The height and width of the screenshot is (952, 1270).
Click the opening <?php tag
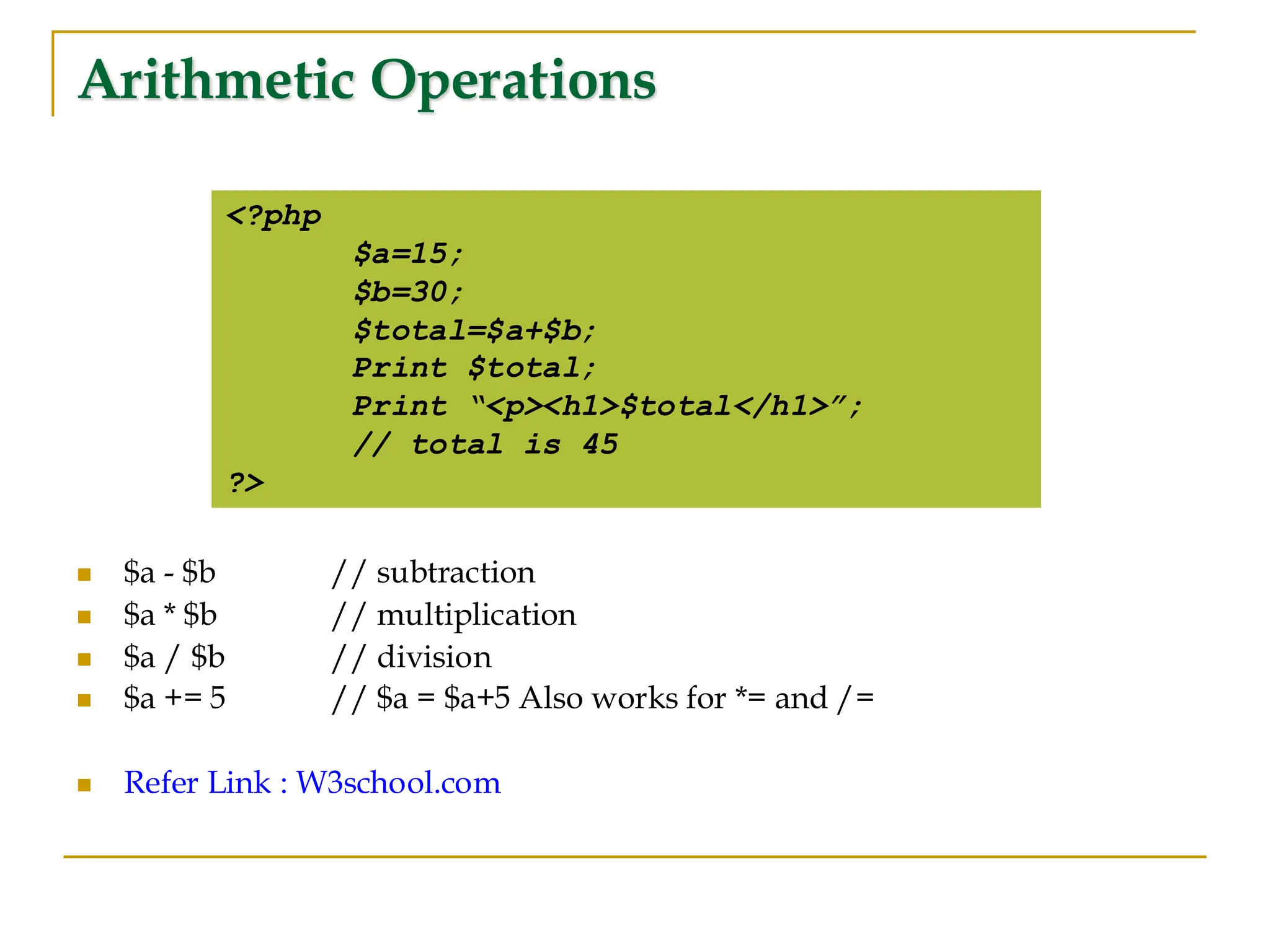[x=273, y=216]
